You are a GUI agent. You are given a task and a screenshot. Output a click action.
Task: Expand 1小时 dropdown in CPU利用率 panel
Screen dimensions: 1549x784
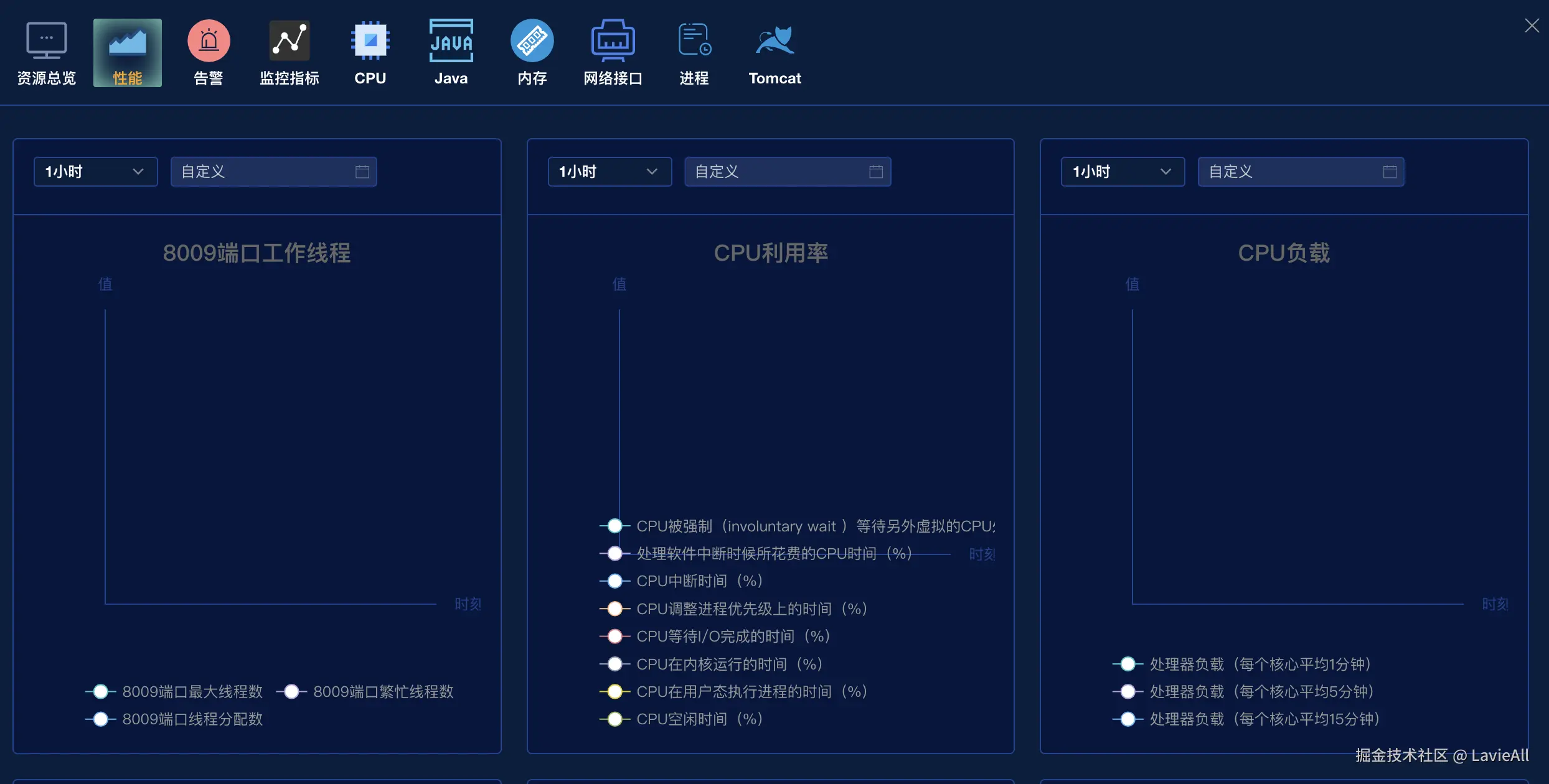pyautogui.click(x=610, y=172)
